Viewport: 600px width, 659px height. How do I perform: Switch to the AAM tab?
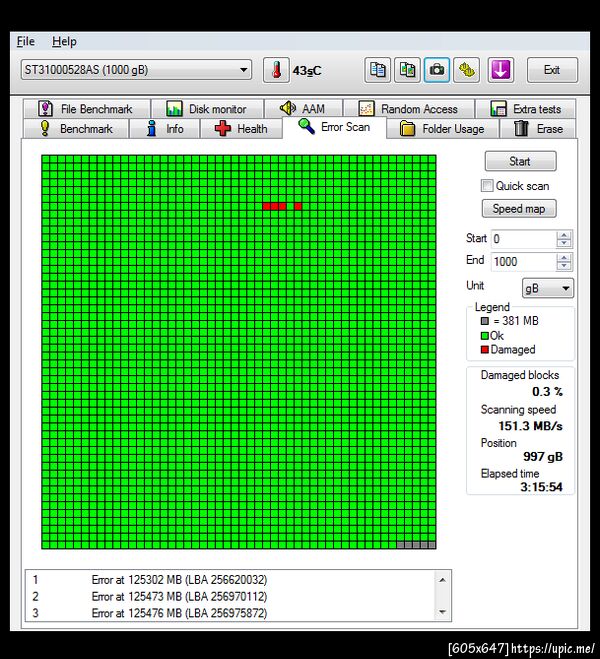pos(303,109)
